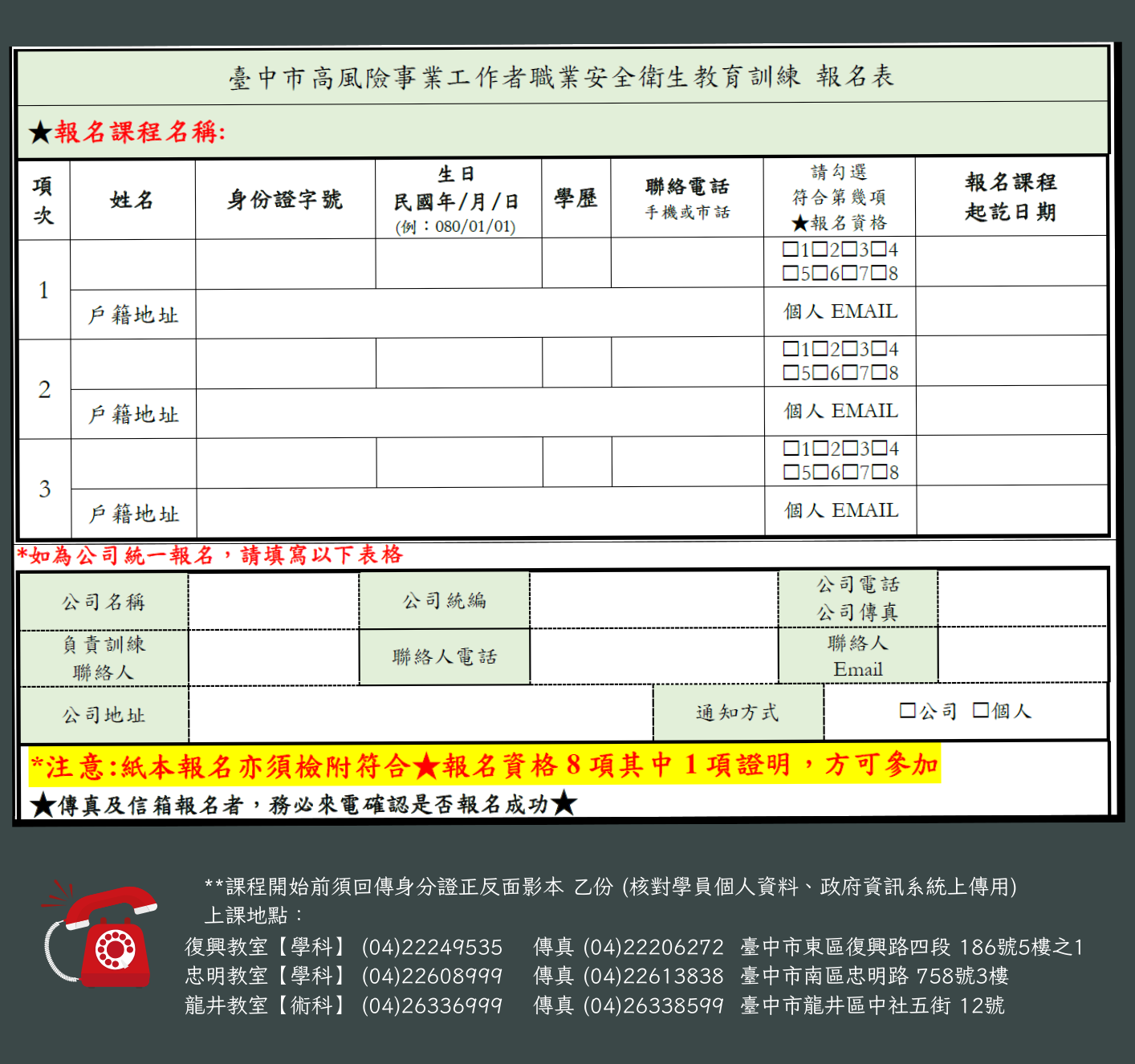1135x1064 pixels.
Task: Click the yellow-highlighted '注意' notice line
Action: [484, 766]
